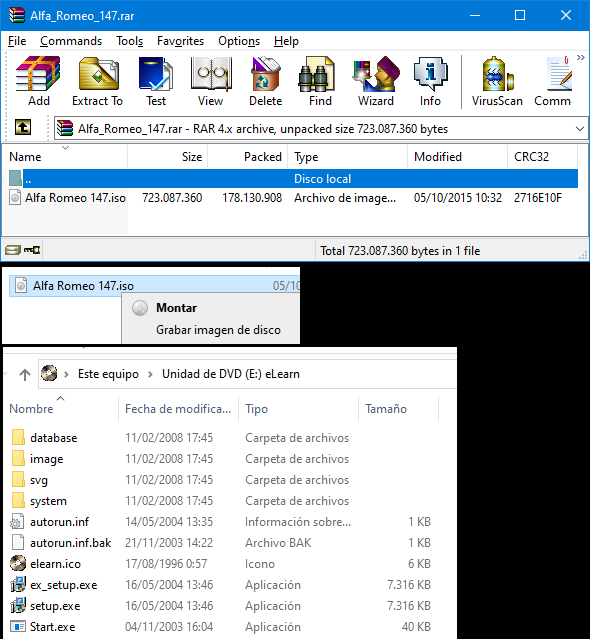The width and height of the screenshot is (590, 639).
Task: Sort by Type column in WinRAR
Action: 347,157
